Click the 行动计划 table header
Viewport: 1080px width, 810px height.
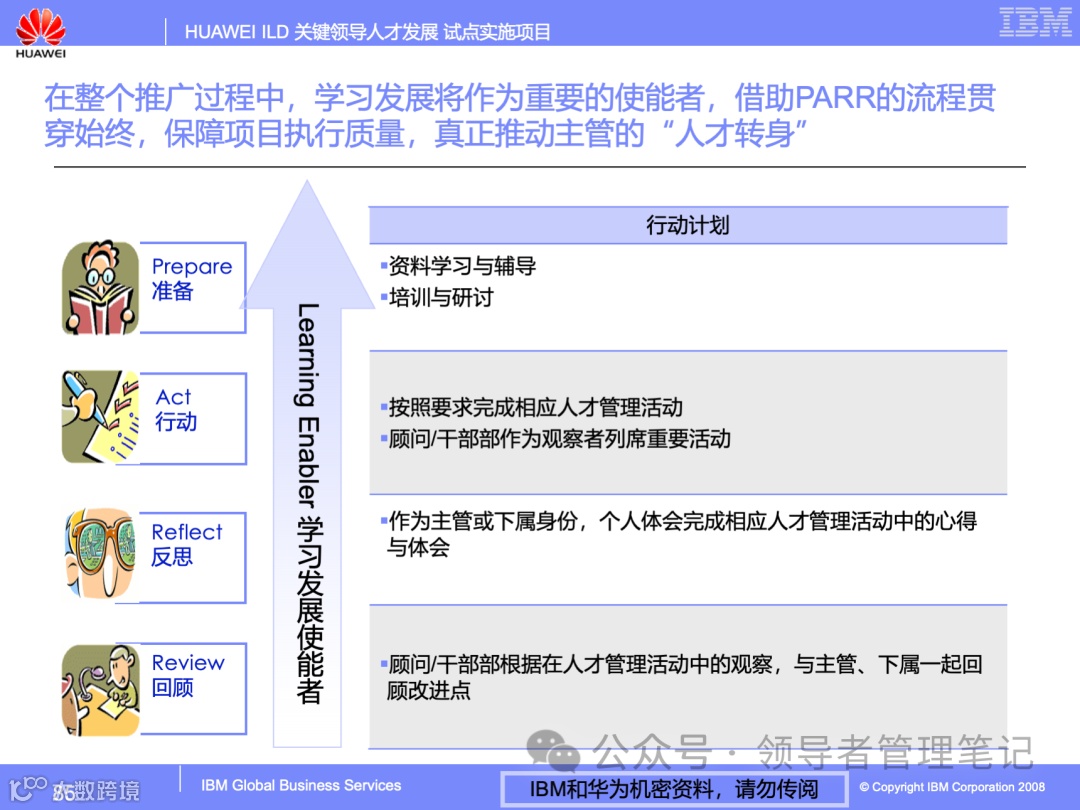[x=688, y=225]
